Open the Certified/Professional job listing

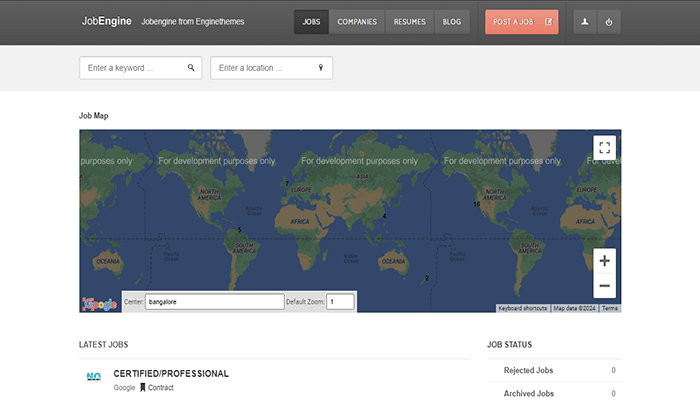coord(171,373)
